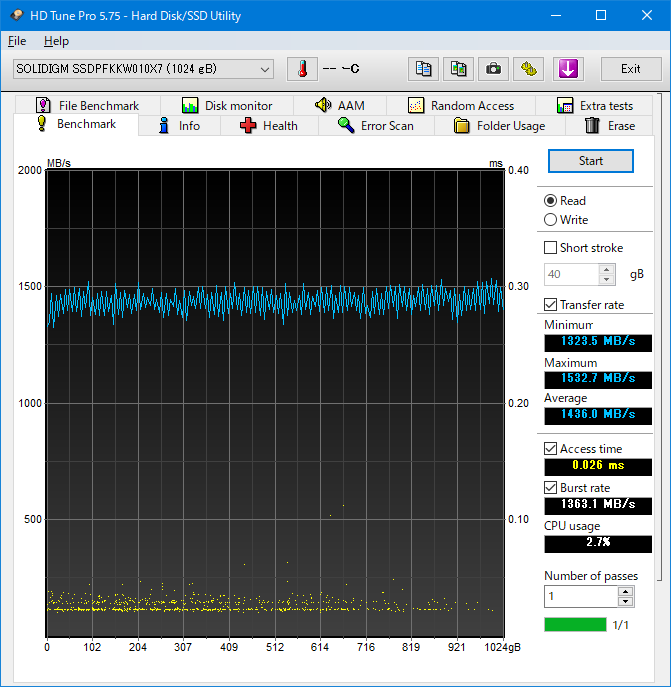The width and height of the screenshot is (671, 687).
Task: Switch to the Random Access tab
Action: coord(461,106)
